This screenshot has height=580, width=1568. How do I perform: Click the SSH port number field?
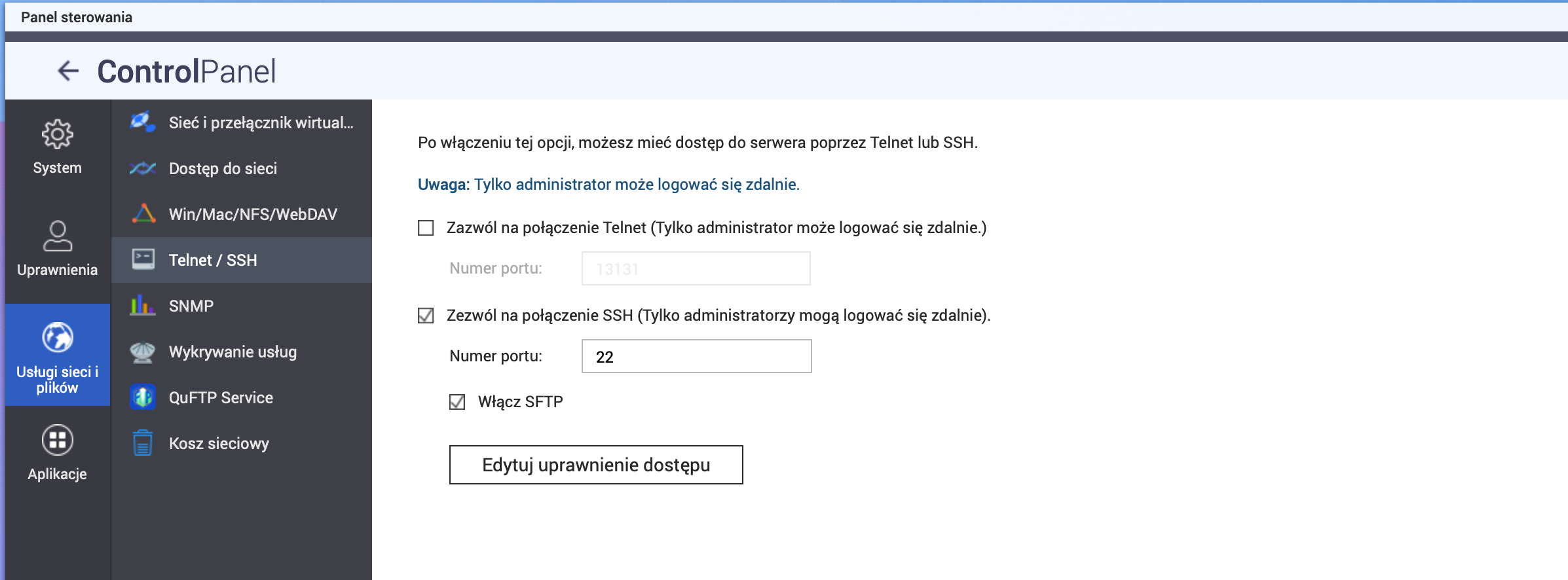(696, 356)
